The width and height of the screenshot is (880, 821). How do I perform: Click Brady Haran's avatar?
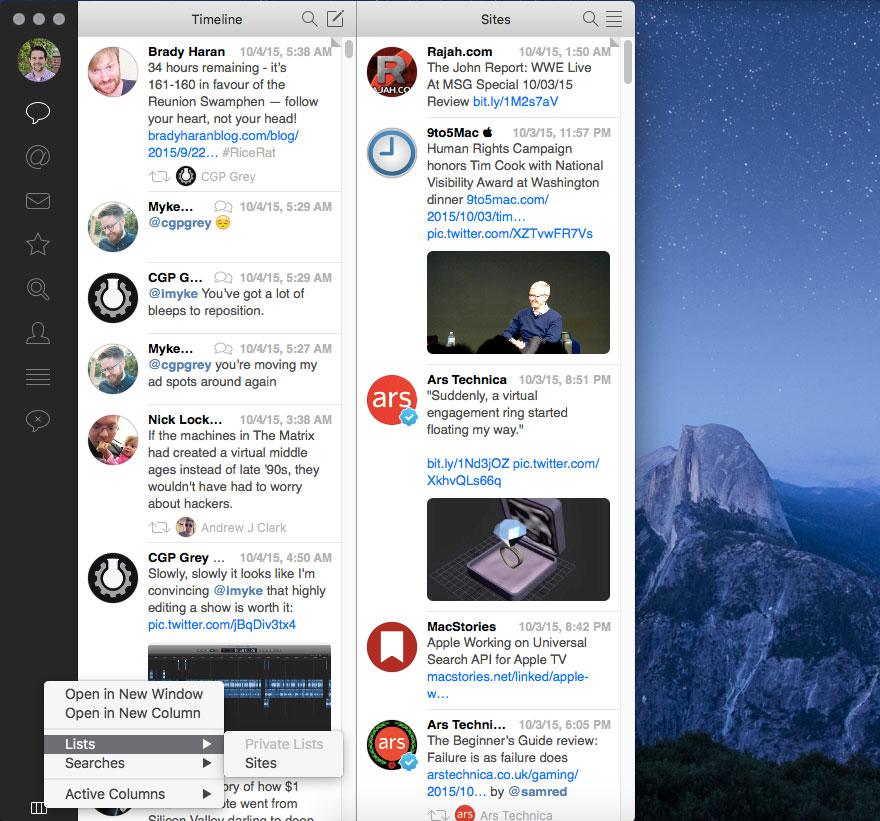click(113, 72)
